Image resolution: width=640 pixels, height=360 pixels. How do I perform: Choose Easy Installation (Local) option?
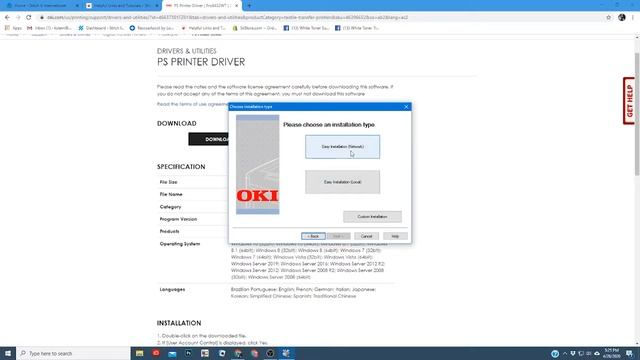[342, 182]
